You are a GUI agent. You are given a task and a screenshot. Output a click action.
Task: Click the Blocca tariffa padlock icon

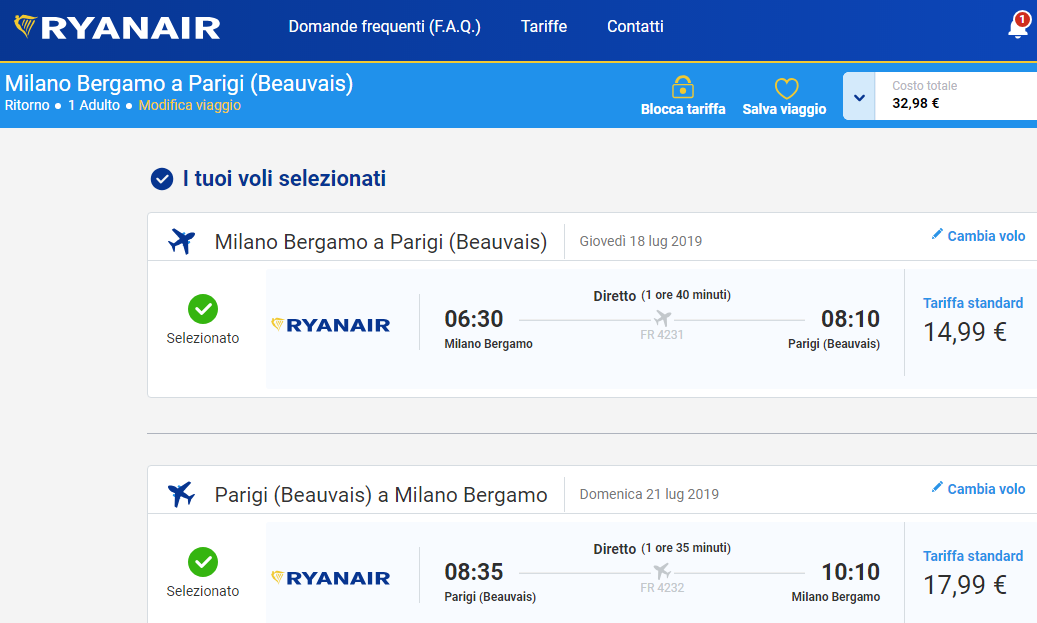coord(683,87)
